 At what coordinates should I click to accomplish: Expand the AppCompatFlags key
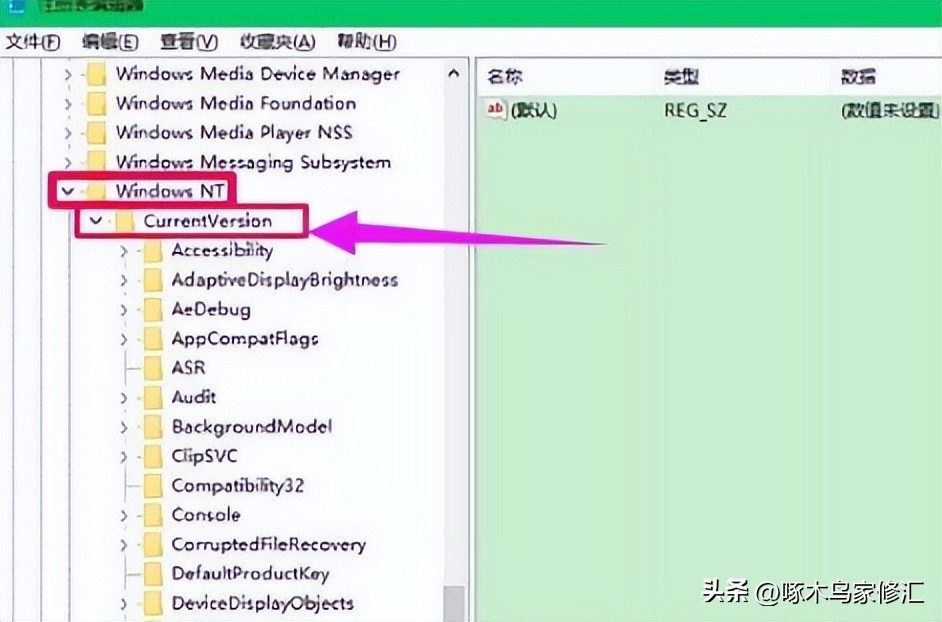tap(122, 338)
